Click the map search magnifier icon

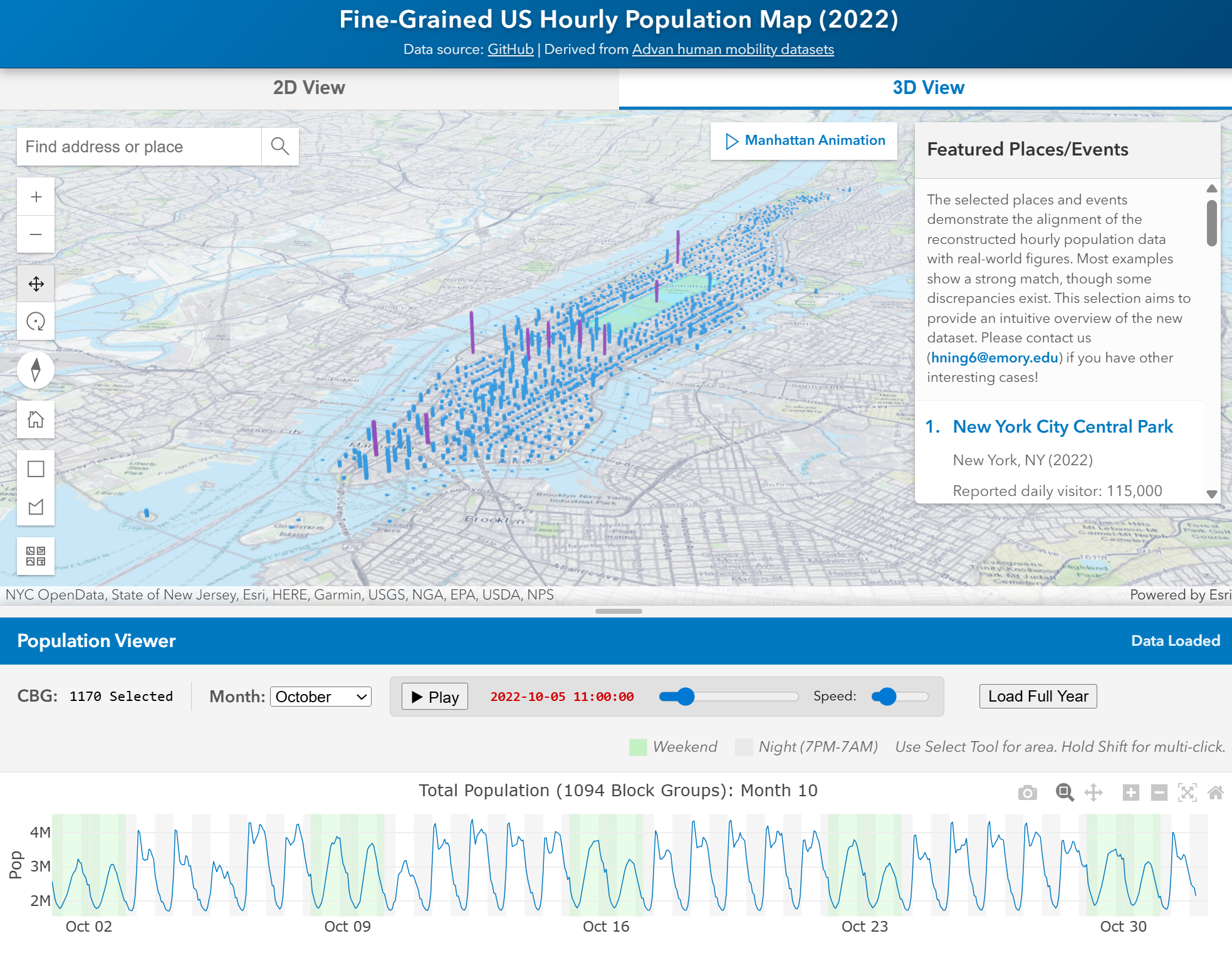tap(279, 147)
